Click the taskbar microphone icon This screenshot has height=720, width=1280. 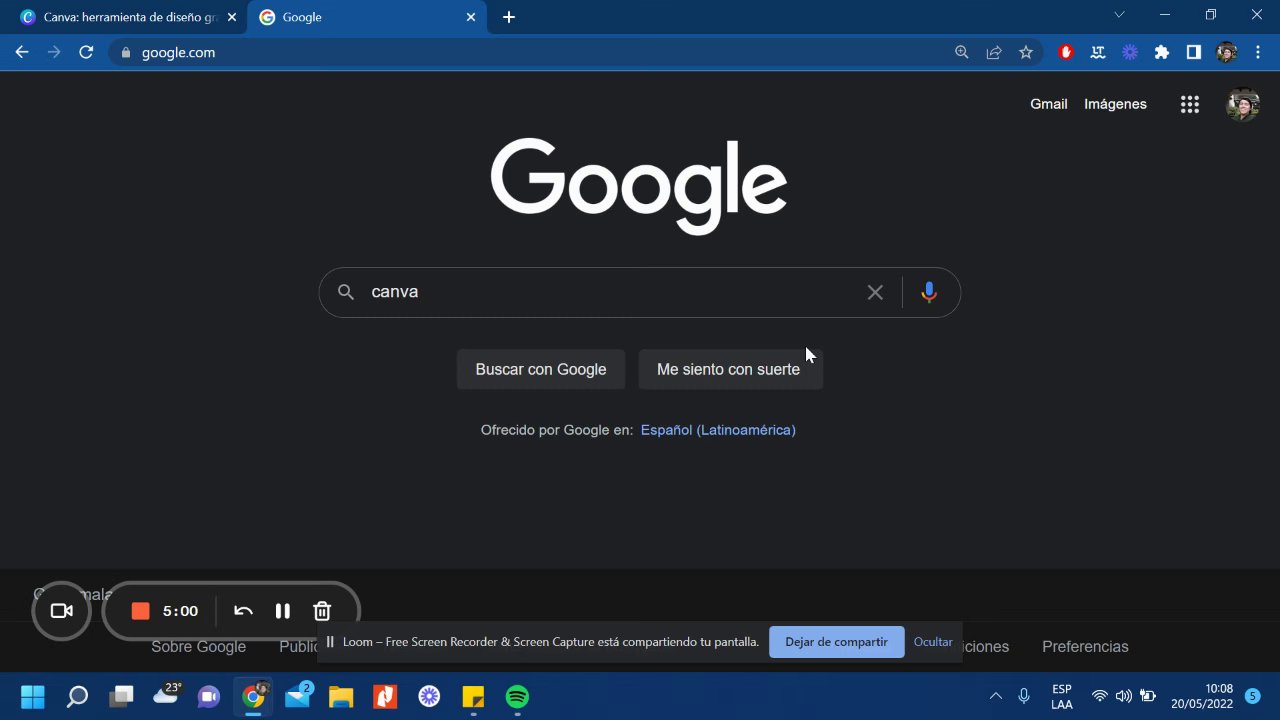1024,696
